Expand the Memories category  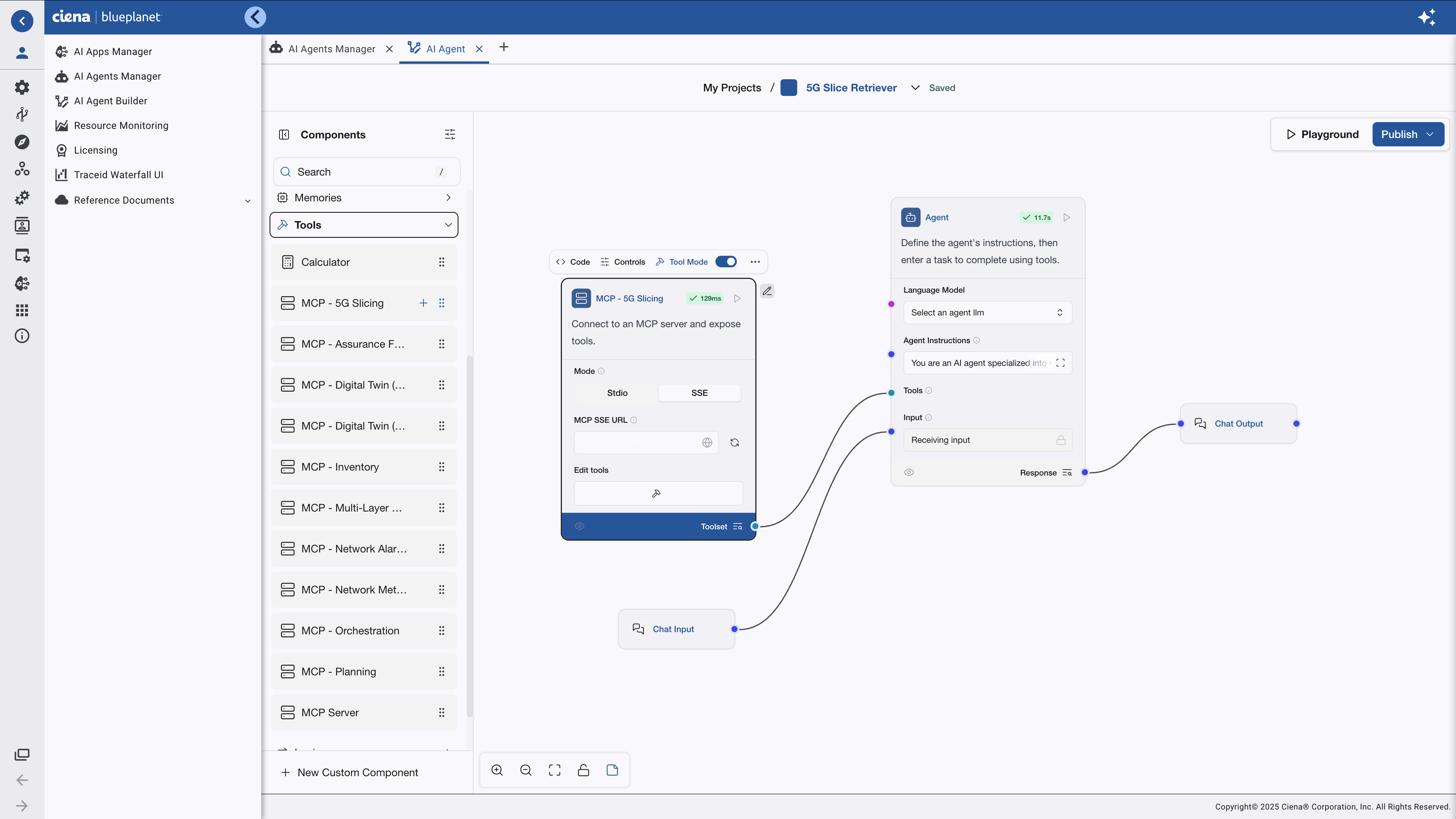pyautogui.click(x=364, y=198)
